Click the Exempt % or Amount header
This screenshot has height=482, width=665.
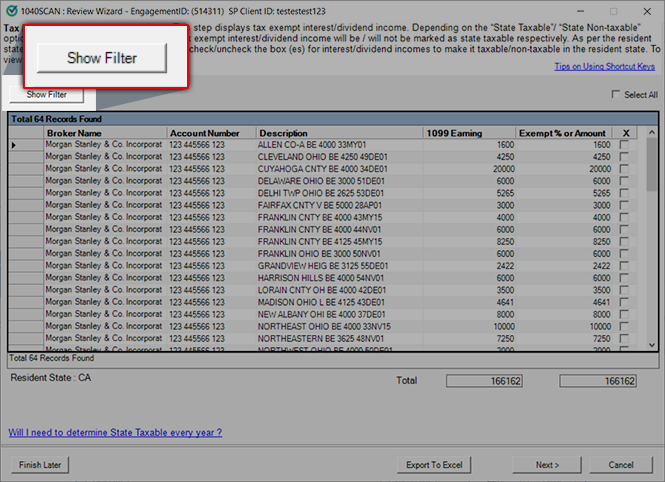562,133
